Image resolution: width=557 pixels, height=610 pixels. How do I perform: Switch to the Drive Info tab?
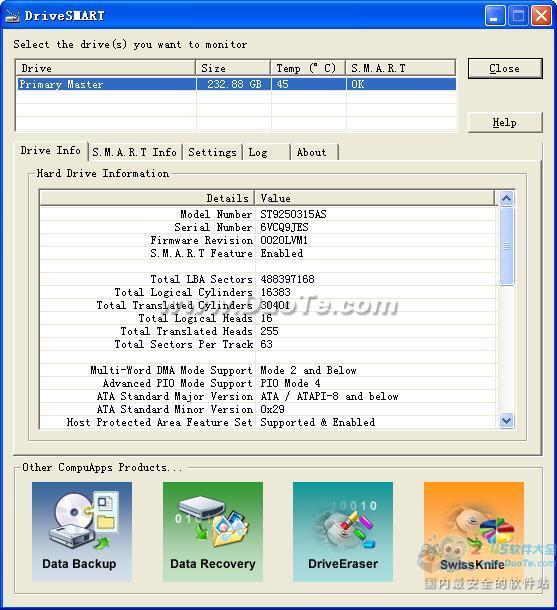51,151
